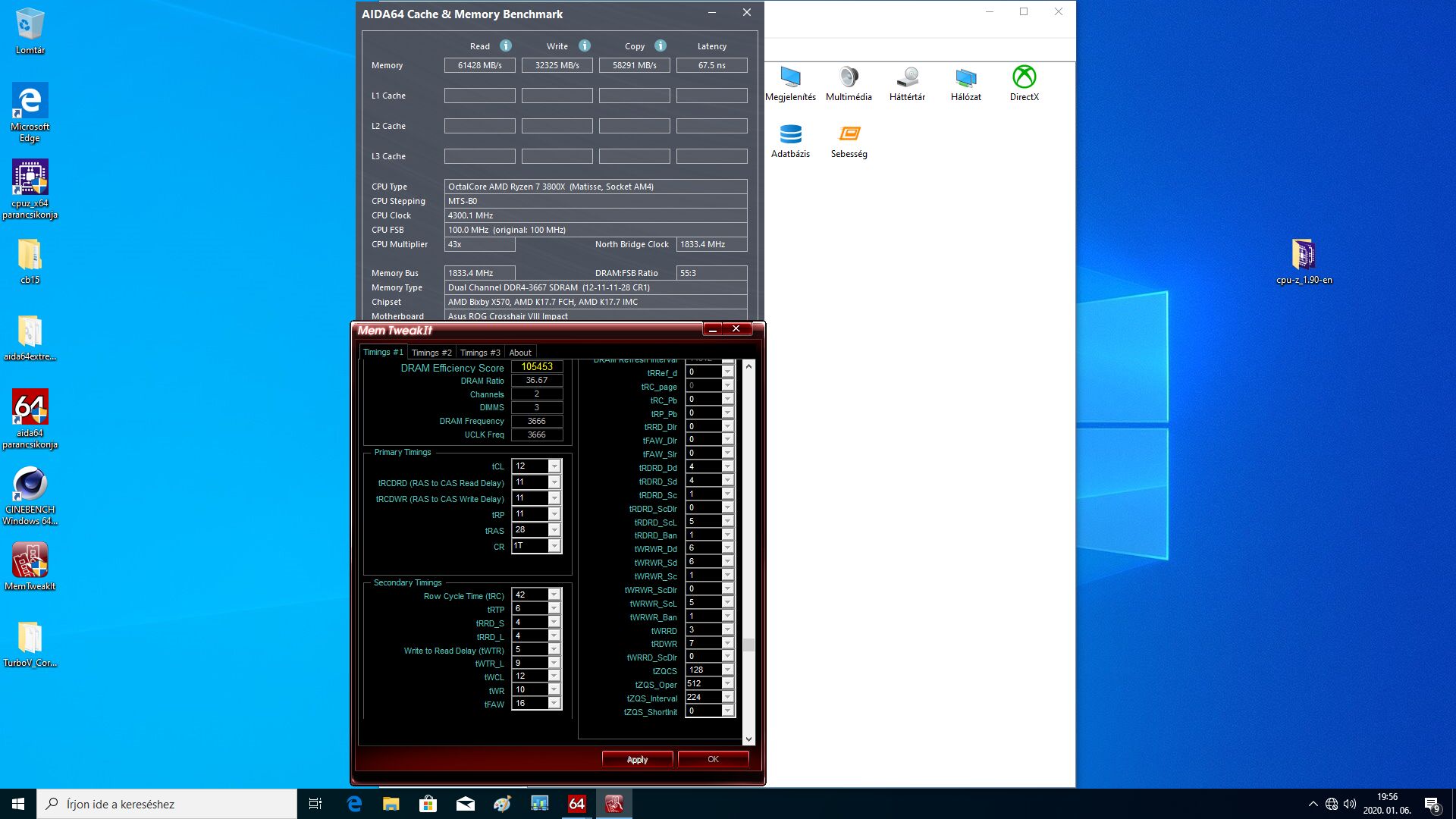Open the notification center icon

tap(1432, 804)
